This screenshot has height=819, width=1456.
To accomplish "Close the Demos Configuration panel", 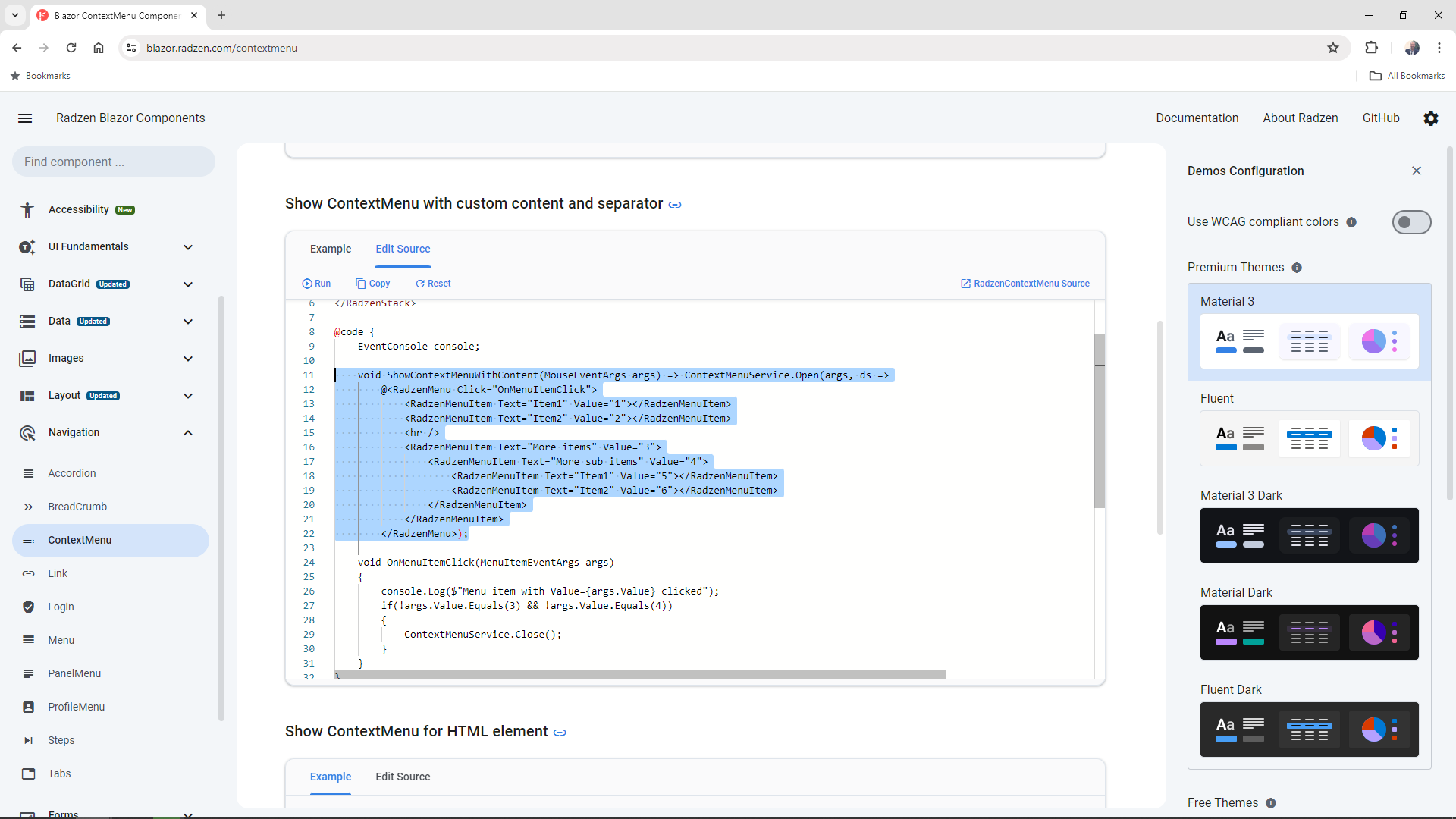I will pos(1417,171).
